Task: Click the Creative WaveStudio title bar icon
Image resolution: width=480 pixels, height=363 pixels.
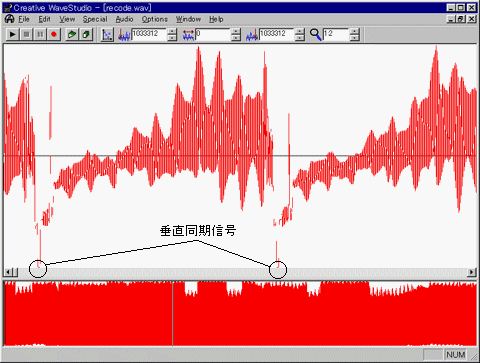Action: pos(8,8)
